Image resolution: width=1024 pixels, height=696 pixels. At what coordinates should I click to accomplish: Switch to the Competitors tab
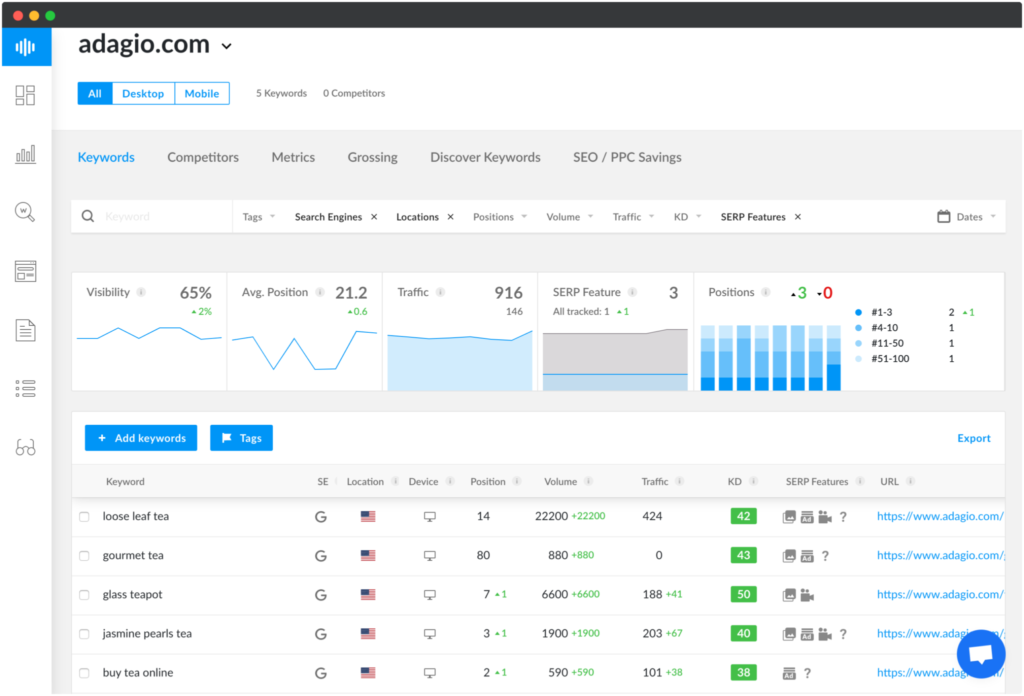[203, 157]
